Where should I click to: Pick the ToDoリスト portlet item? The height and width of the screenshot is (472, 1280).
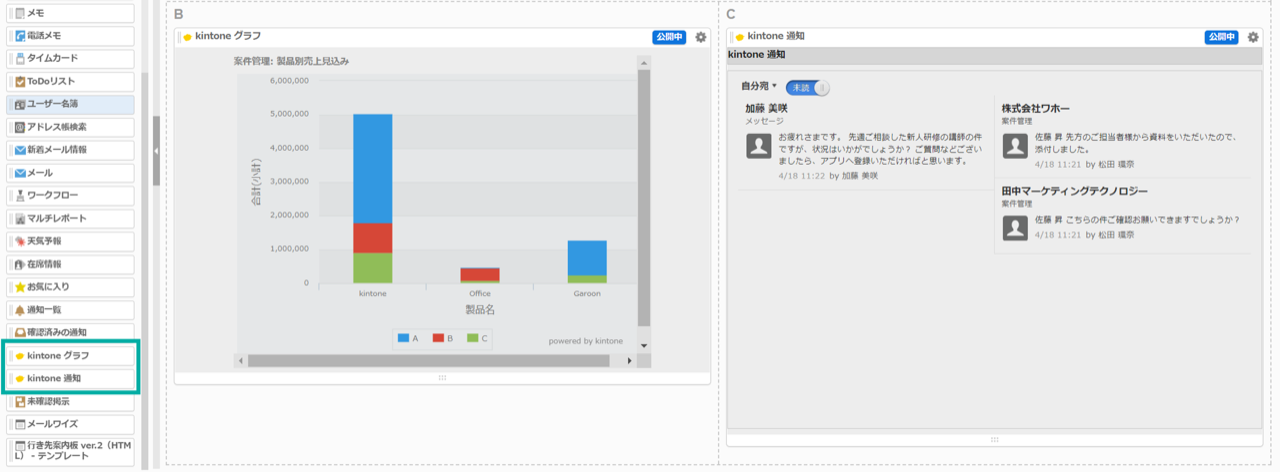pyautogui.click(x=70, y=82)
